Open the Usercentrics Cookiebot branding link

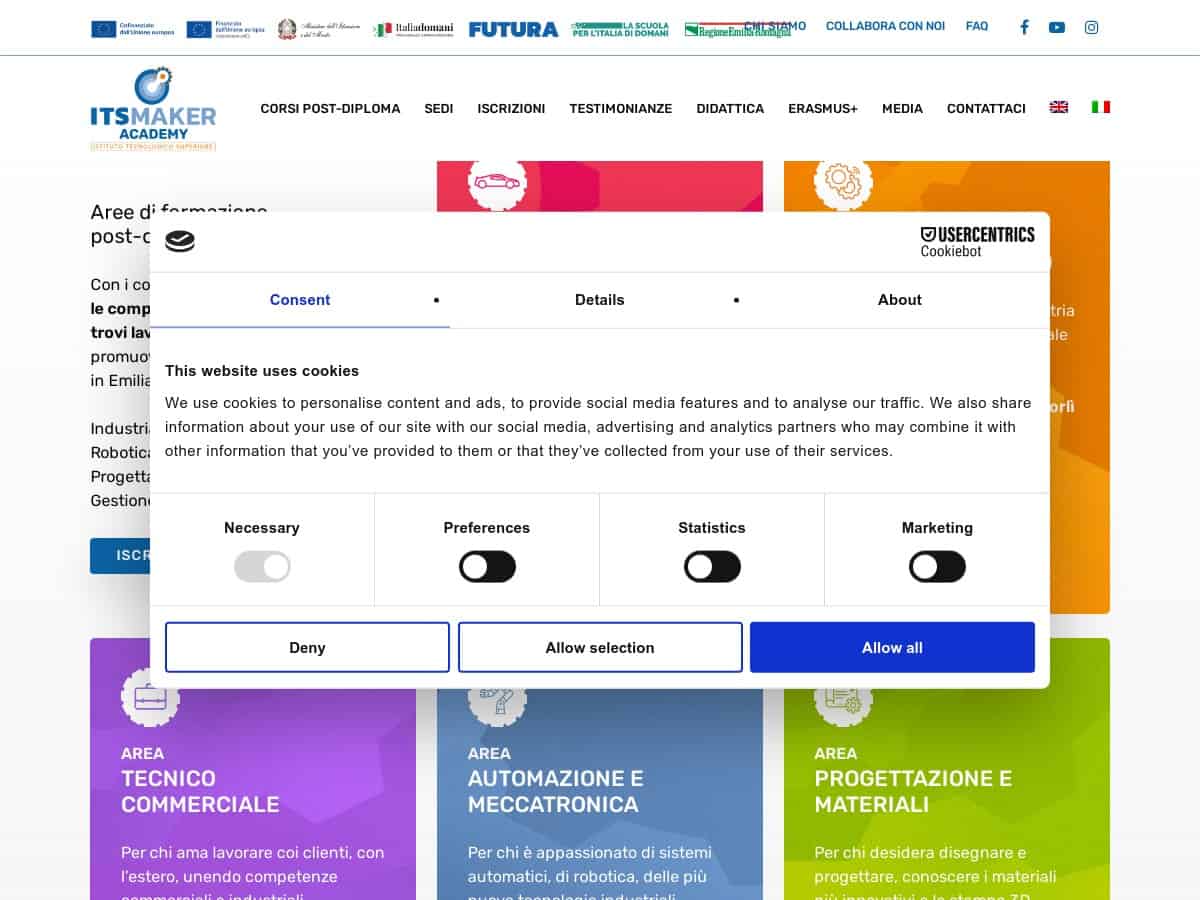(977, 241)
